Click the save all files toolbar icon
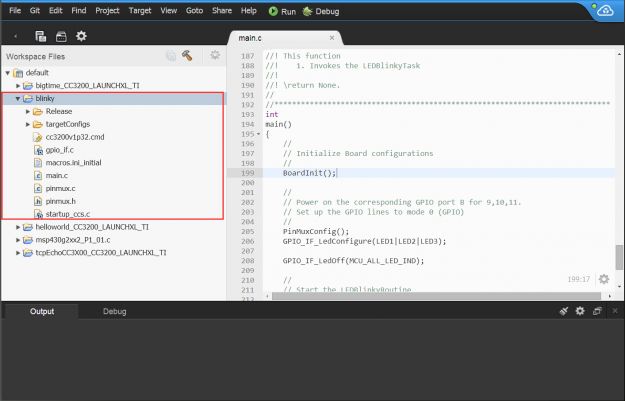Screen dimensions: 625x401 (41, 36)
